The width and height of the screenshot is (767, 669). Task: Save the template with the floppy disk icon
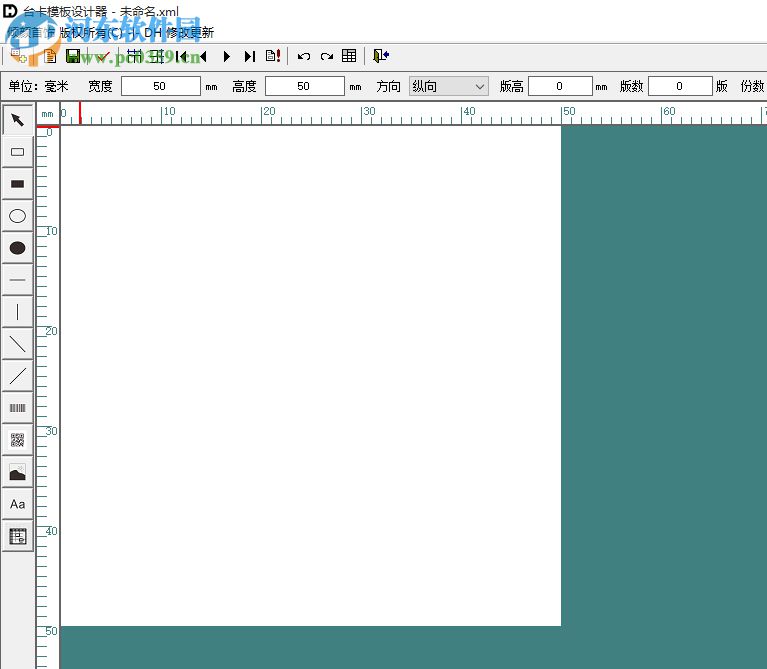point(73,56)
